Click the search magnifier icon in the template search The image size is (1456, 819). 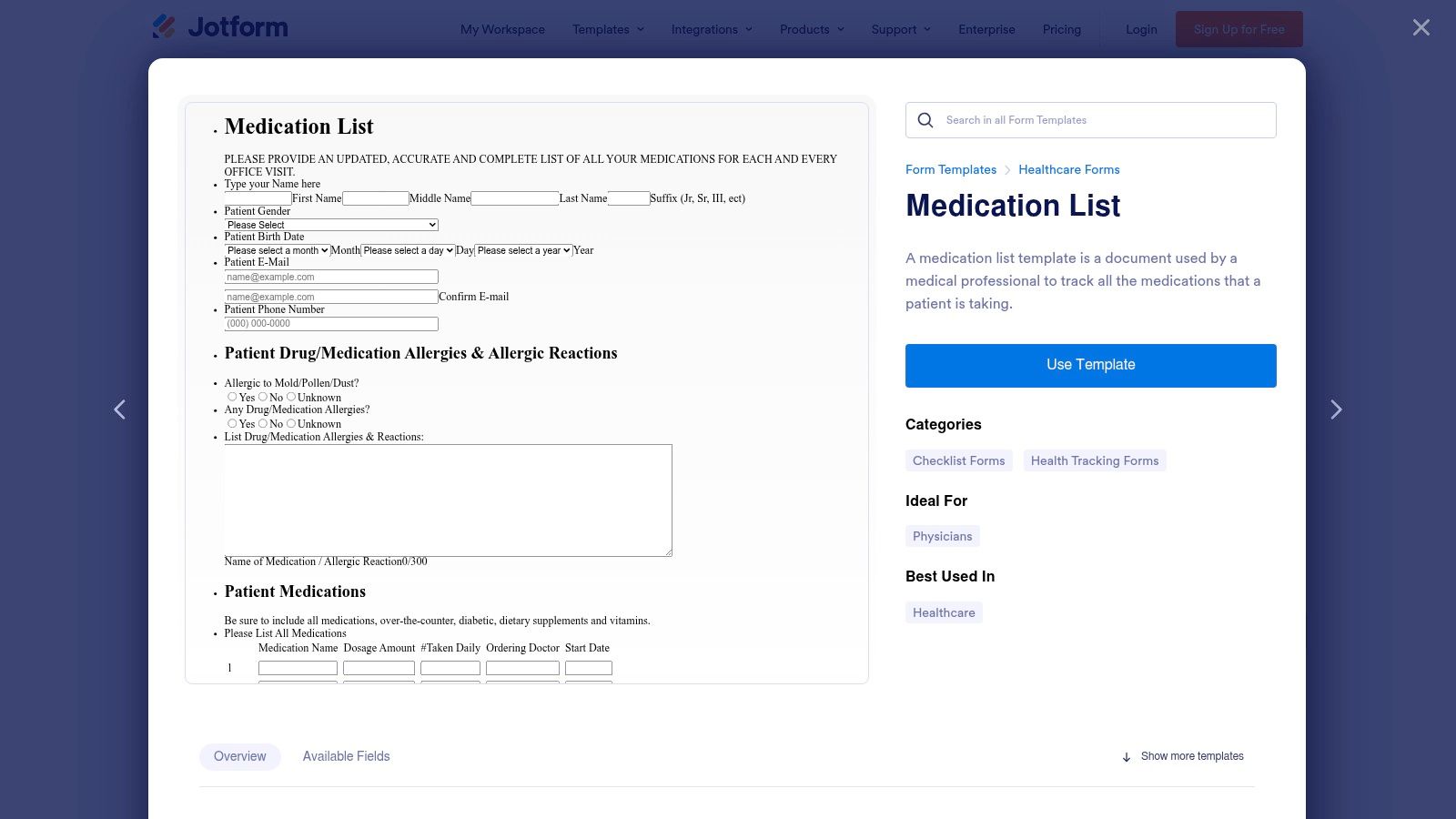point(925,119)
